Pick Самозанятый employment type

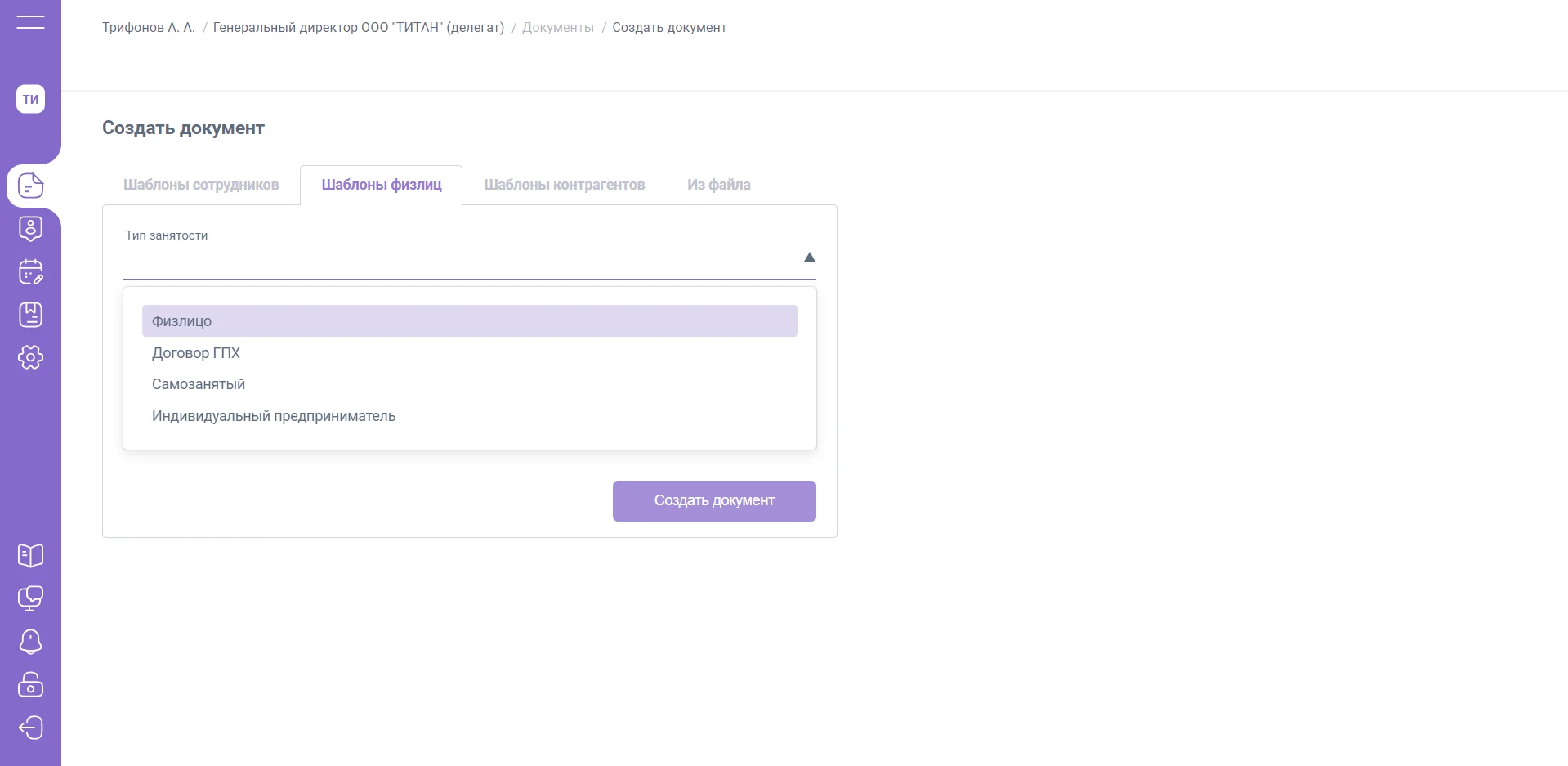pos(199,384)
